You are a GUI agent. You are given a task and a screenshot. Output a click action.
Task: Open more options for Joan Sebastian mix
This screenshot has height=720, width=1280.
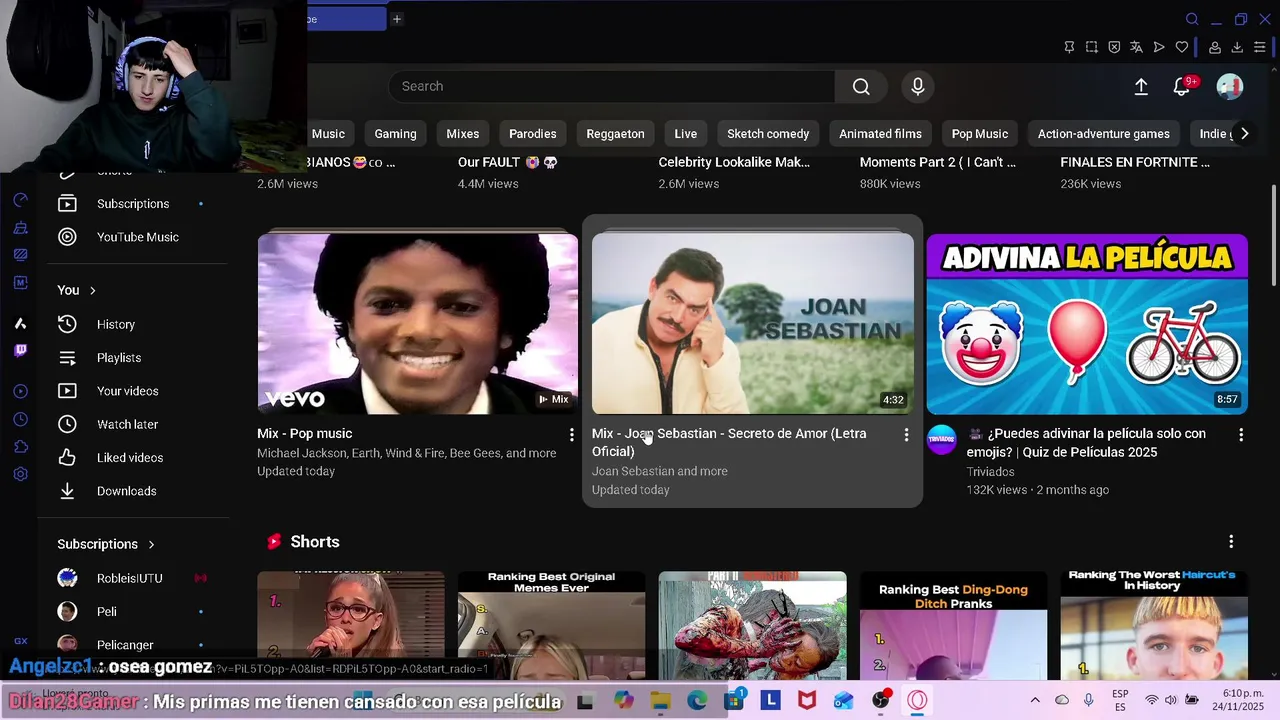point(906,434)
